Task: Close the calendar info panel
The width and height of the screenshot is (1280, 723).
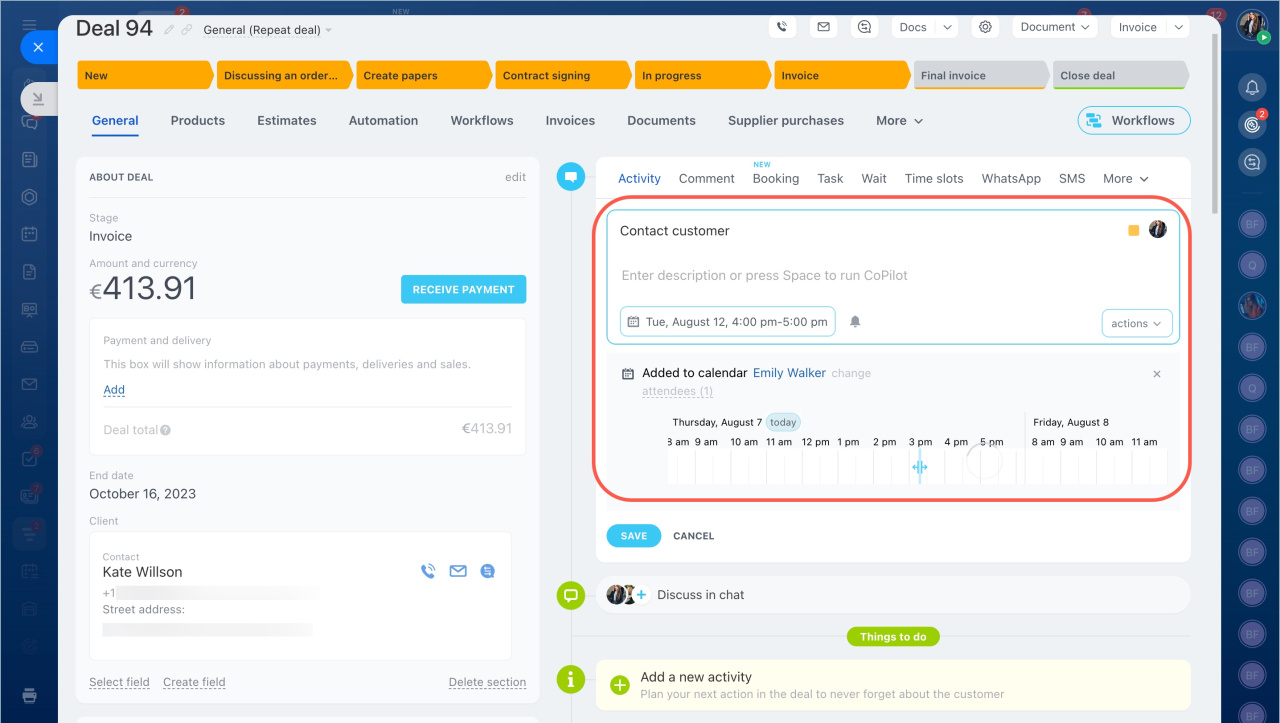Action: (1157, 374)
